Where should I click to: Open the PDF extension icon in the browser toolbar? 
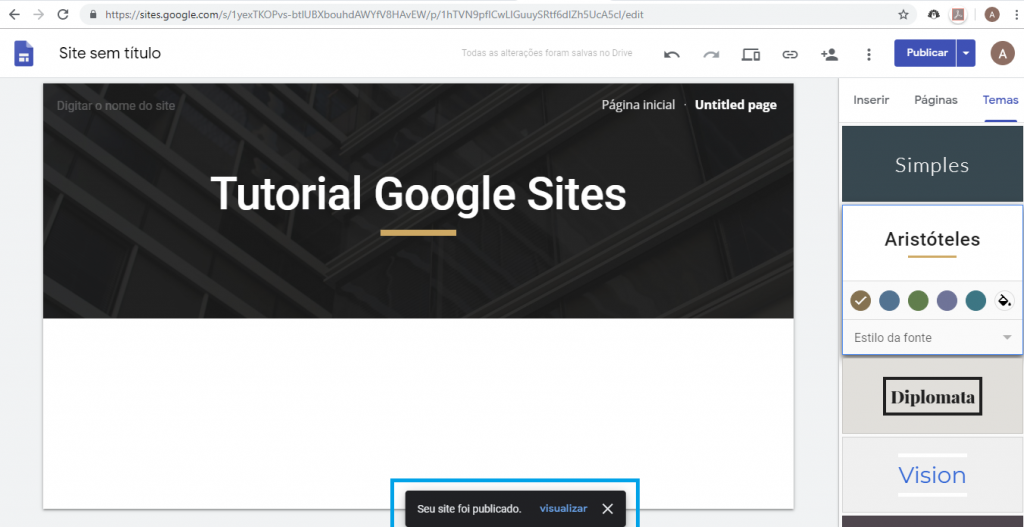pos(958,14)
